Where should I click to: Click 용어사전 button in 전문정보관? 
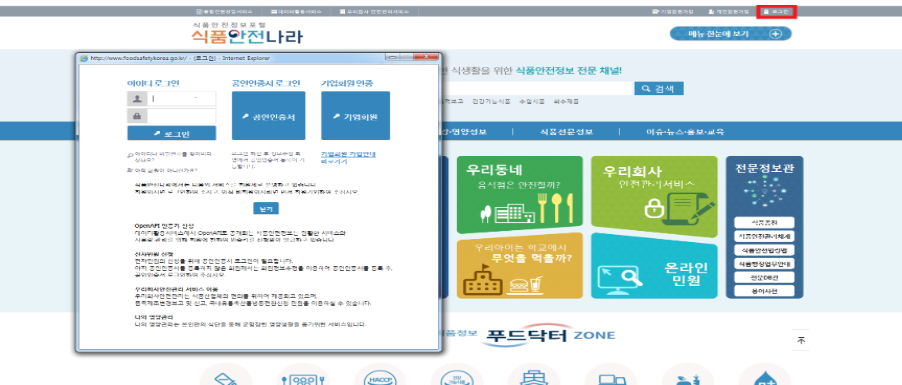[764, 291]
